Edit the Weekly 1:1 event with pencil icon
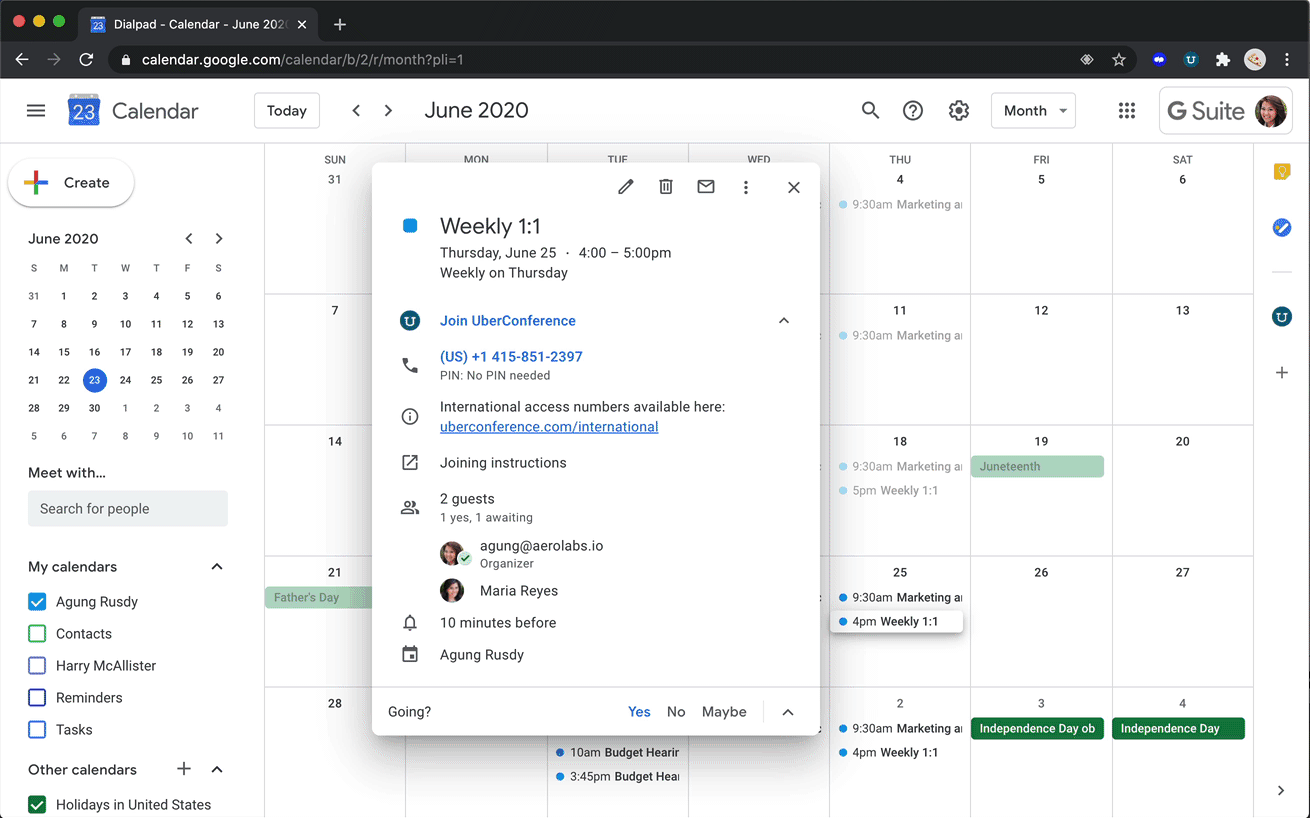Image resolution: width=1310 pixels, height=818 pixels. 626,187
